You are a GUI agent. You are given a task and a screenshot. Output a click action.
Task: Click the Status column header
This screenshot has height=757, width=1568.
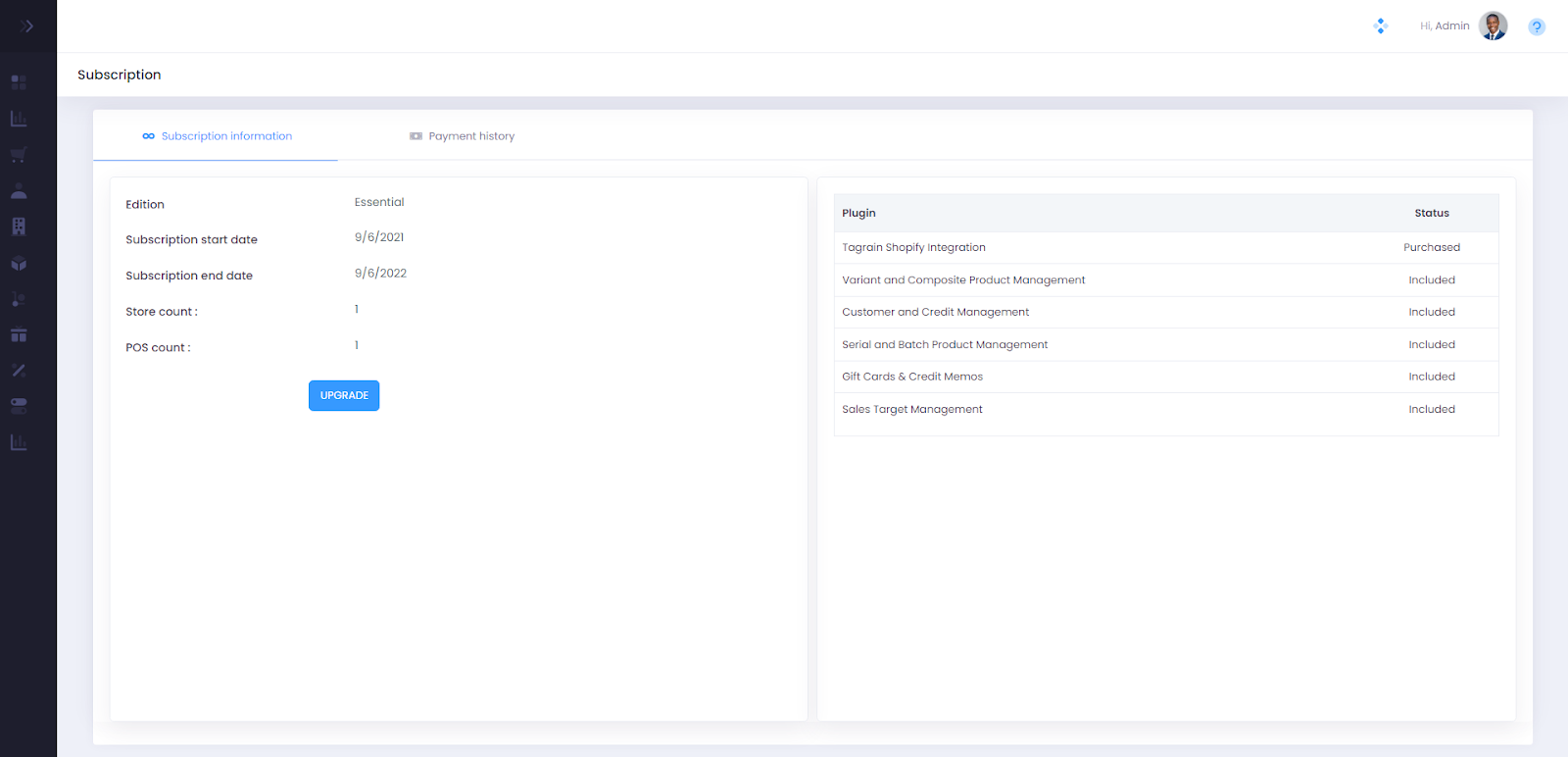click(x=1432, y=213)
